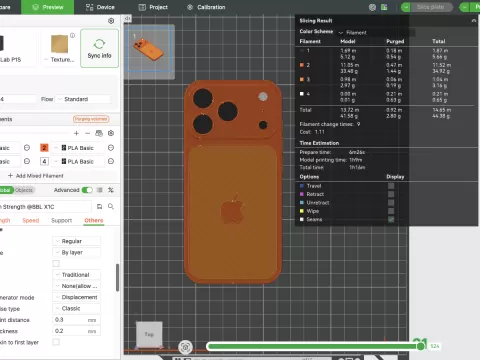Enable Travel display checkbox
Screen dimensions: 480x360
391,186
